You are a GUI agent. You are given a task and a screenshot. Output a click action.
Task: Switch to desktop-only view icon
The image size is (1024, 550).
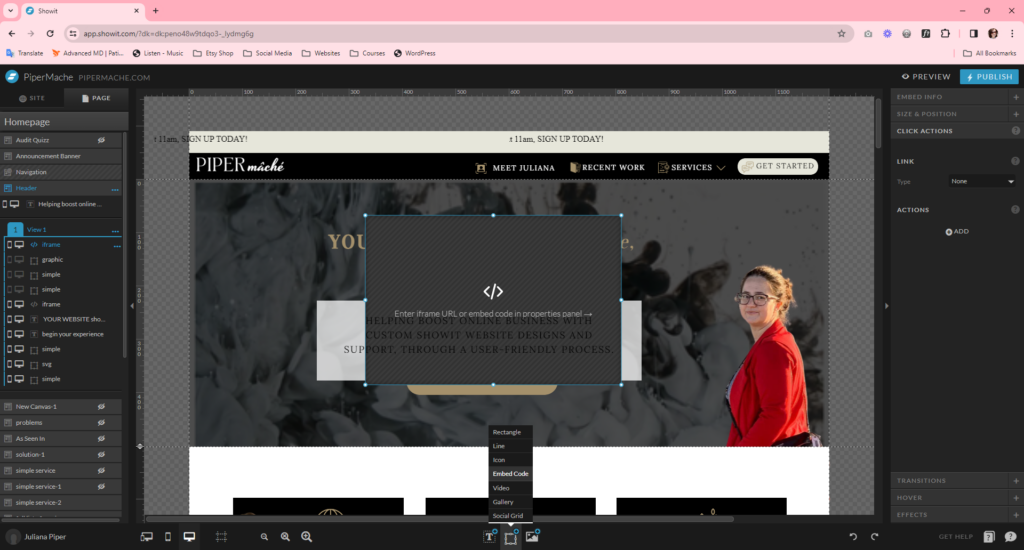coord(189,537)
